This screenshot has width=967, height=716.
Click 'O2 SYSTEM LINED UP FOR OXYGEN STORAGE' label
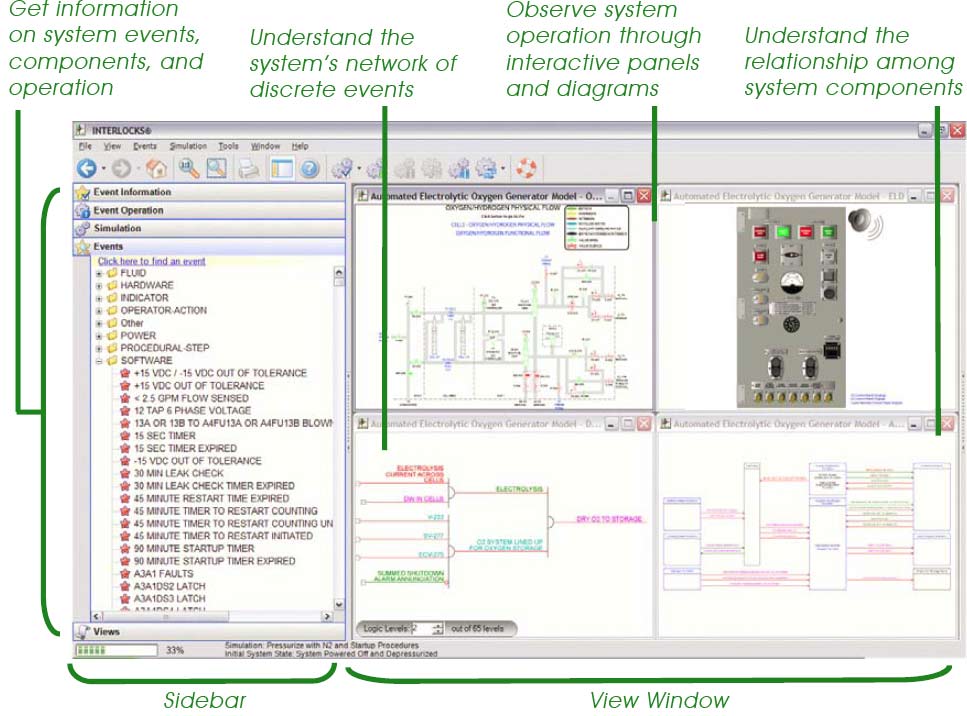pyautogui.click(x=506, y=545)
